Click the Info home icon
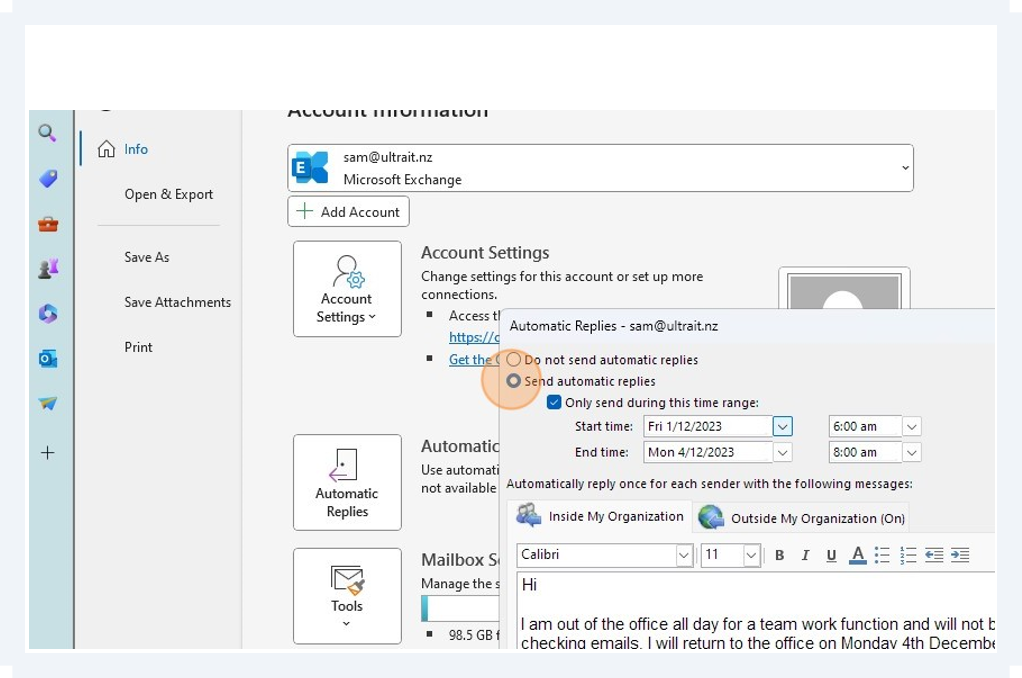The image size is (1022, 678). point(106,149)
